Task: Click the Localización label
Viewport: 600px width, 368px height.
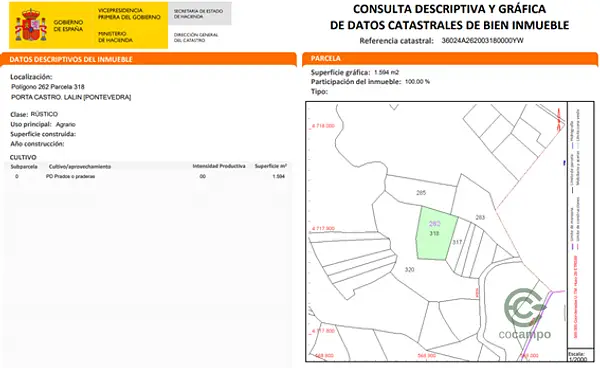Action: pos(31,77)
